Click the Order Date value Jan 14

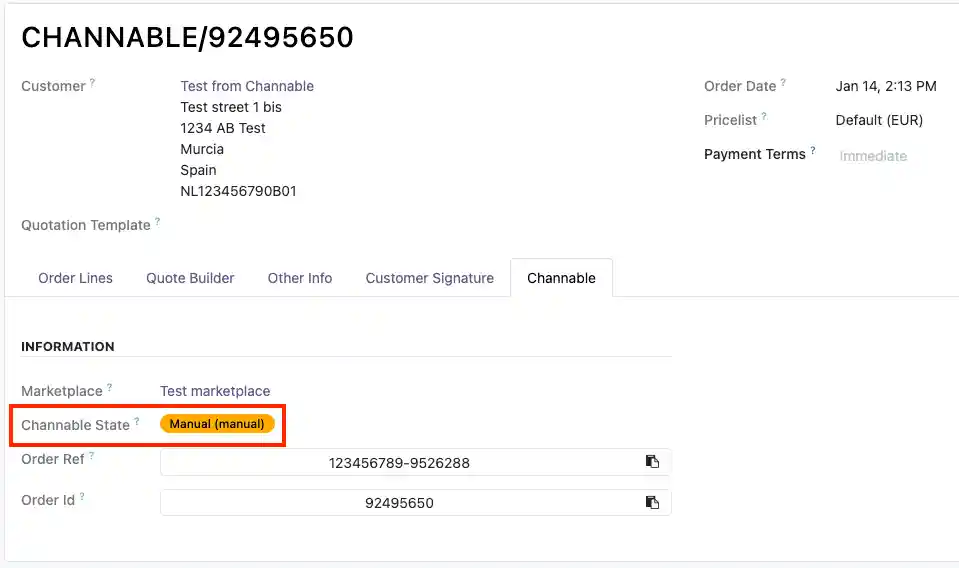[x=885, y=86]
